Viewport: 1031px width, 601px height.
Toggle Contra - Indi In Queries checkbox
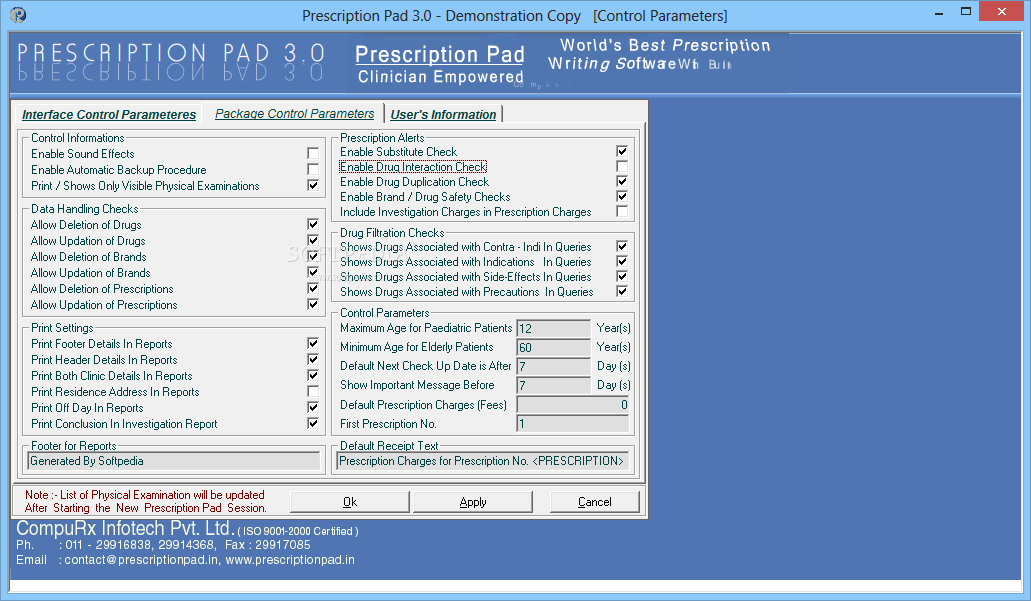622,247
